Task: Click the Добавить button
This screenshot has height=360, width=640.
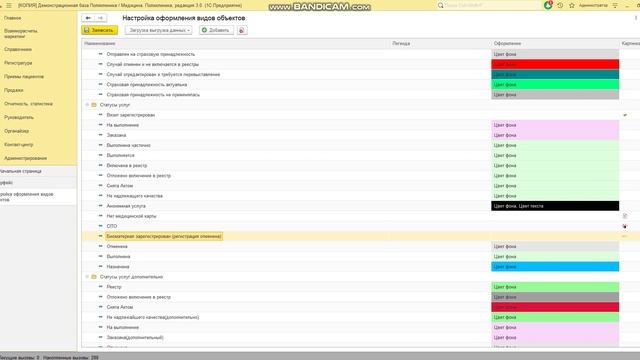Action: [x=216, y=30]
